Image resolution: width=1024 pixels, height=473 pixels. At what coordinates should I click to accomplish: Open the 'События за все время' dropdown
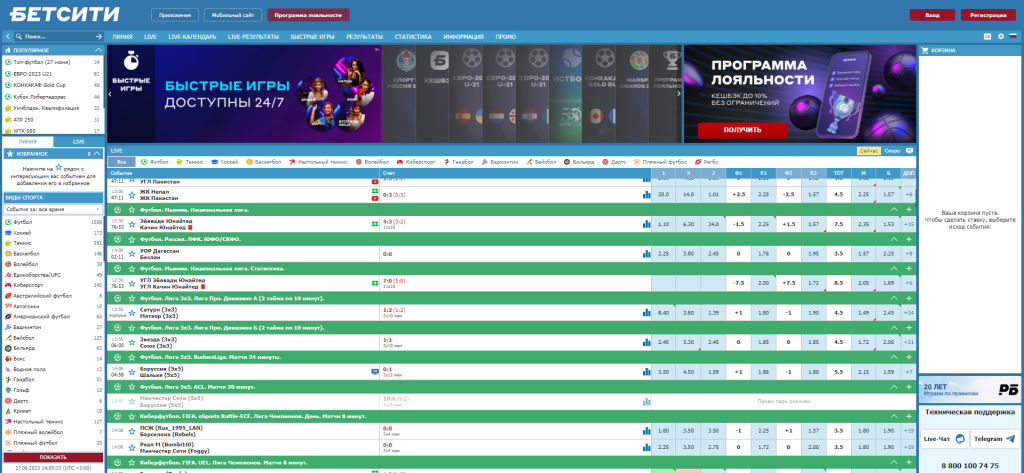(52, 209)
